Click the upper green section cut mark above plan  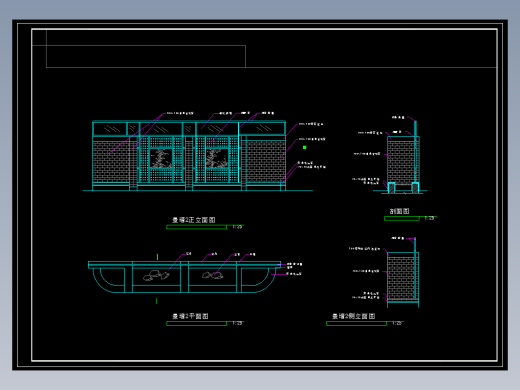(157, 257)
